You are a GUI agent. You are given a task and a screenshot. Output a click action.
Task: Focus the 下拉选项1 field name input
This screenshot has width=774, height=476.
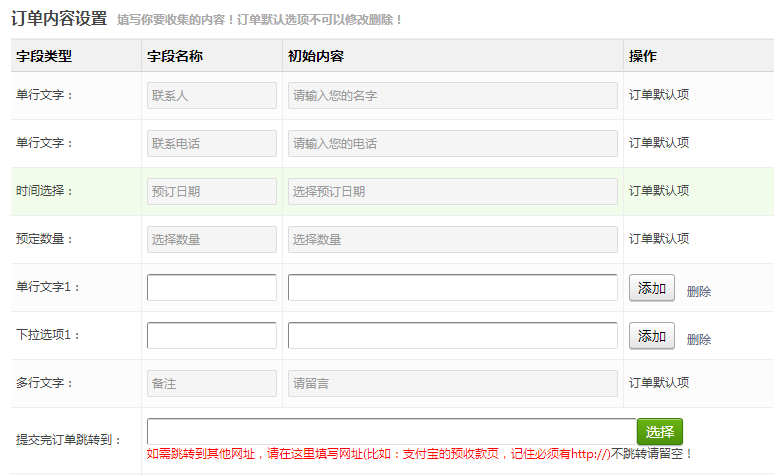click(212, 336)
